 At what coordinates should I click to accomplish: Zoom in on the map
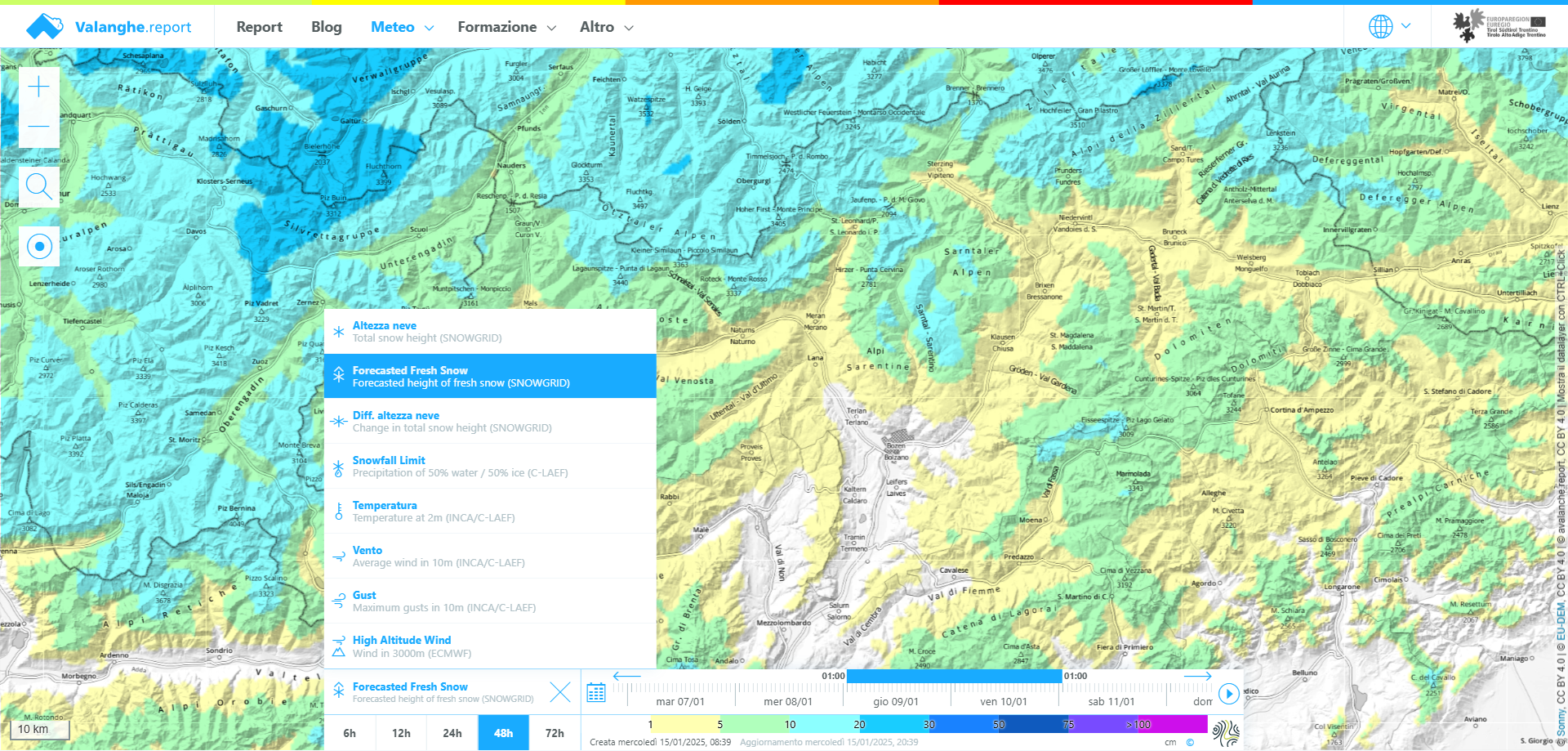tap(39, 87)
